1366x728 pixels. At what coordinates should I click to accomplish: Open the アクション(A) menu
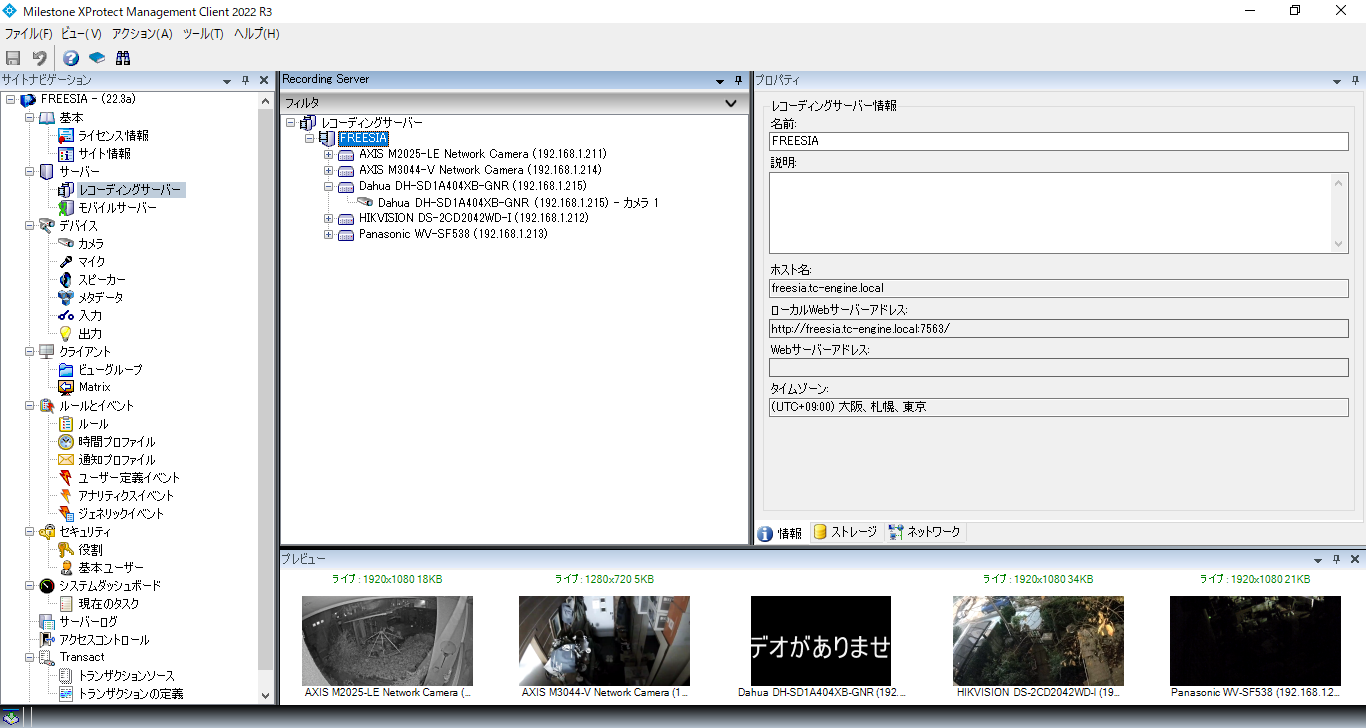[142, 34]
